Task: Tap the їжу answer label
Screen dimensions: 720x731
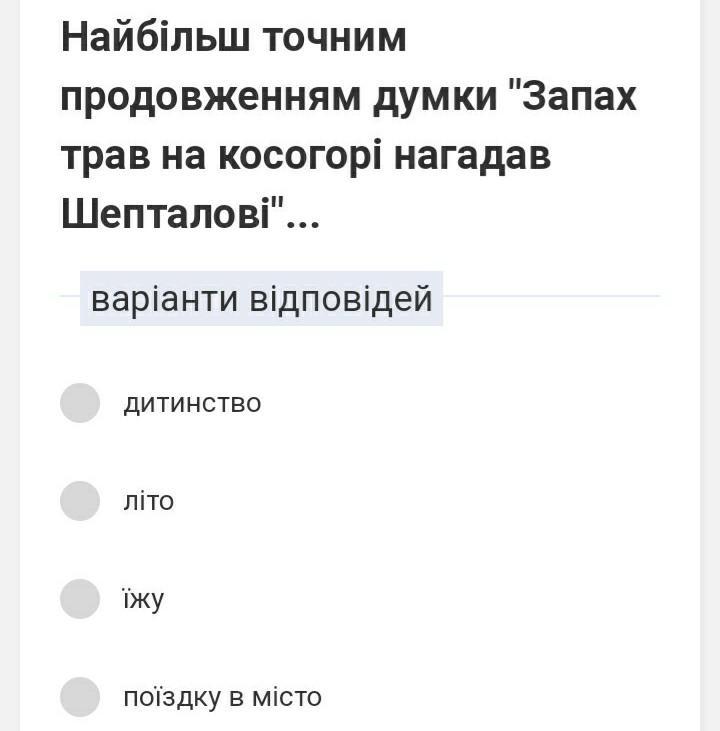Action: click(x=143, y=600)
